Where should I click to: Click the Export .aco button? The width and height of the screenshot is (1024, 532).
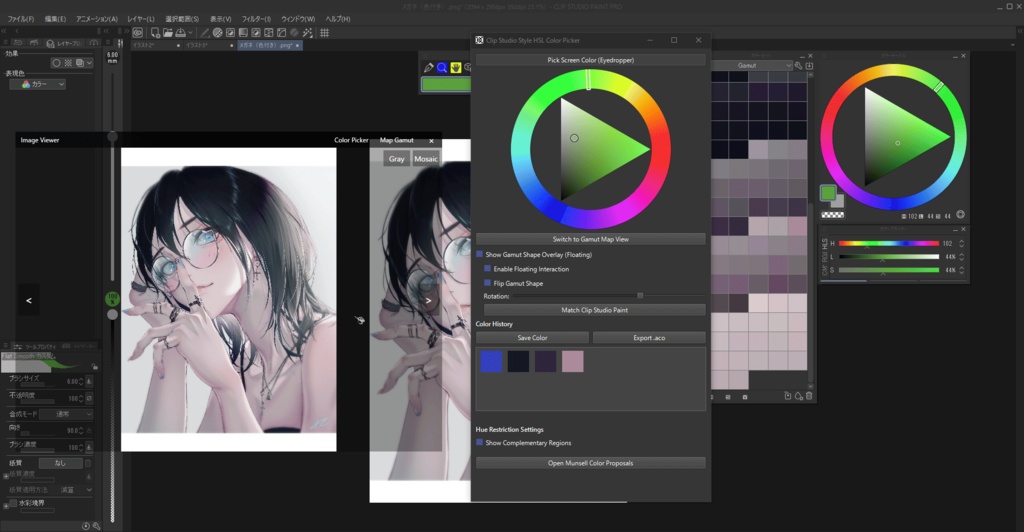(x=648, y=337)
